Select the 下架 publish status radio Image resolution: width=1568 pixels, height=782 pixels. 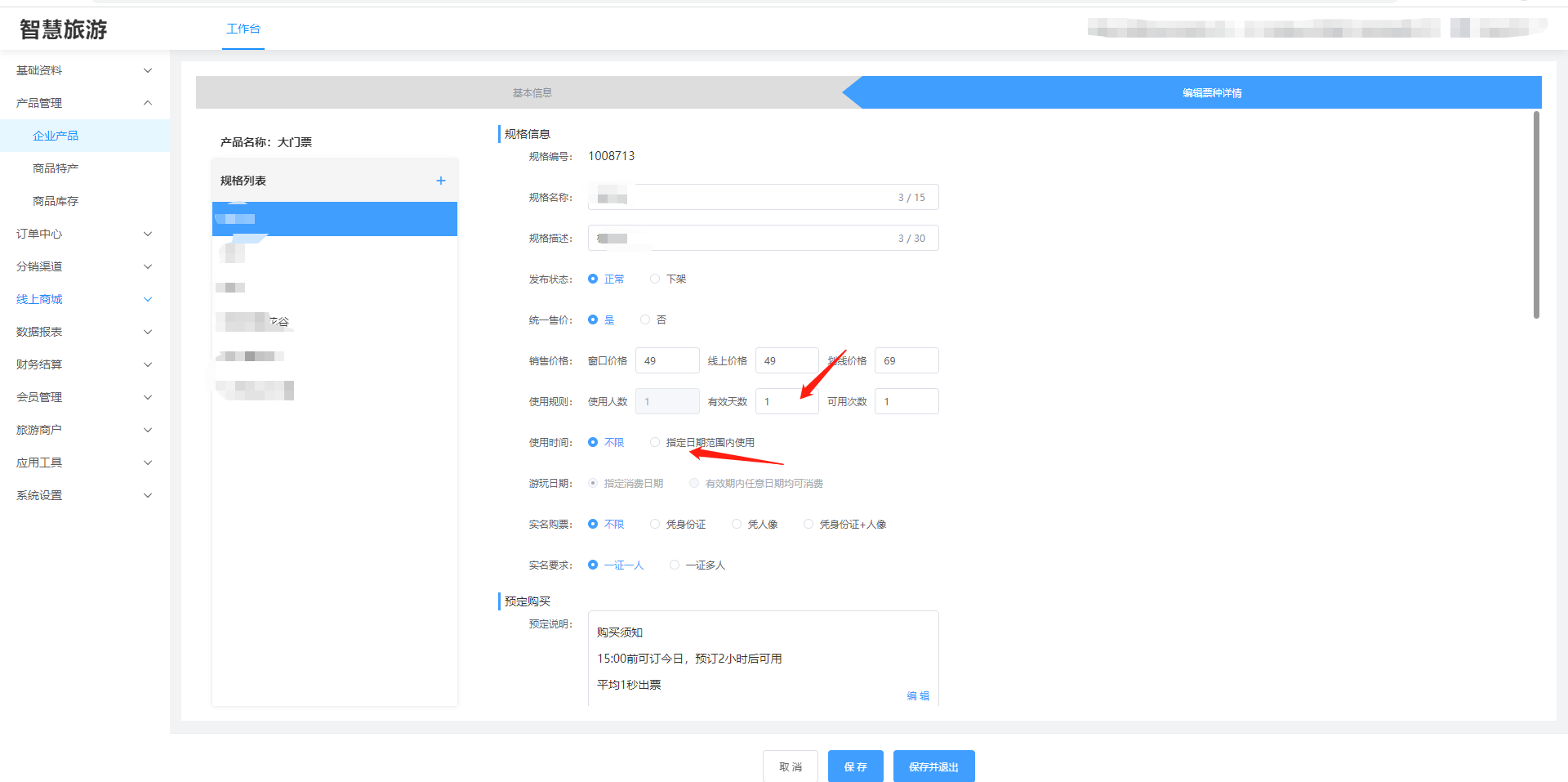[x=655, y=279]
